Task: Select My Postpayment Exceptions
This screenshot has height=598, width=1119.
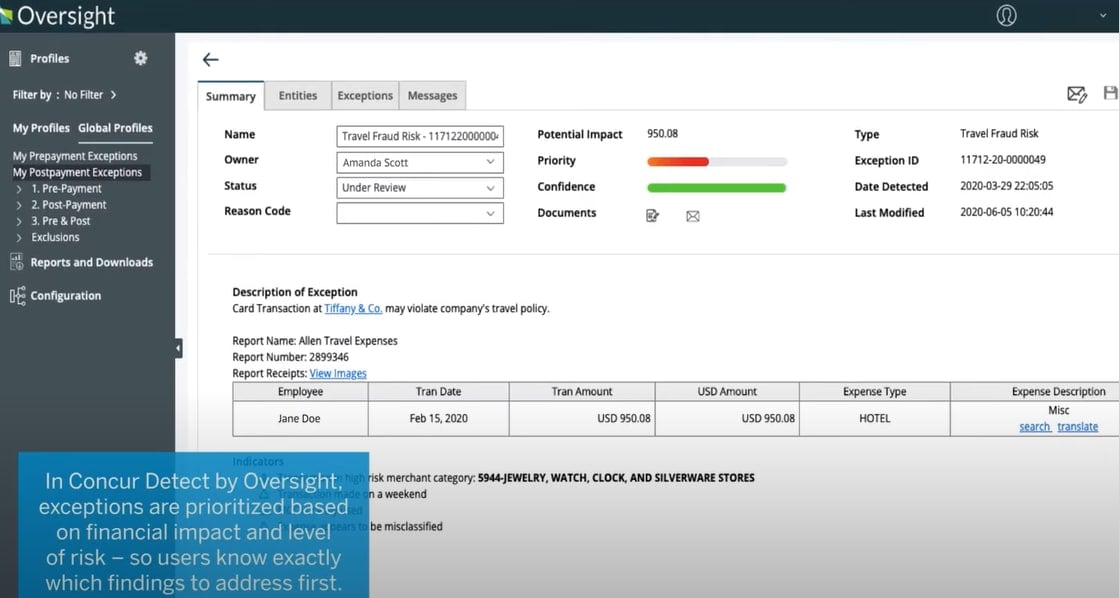Action: coord(77,172)
